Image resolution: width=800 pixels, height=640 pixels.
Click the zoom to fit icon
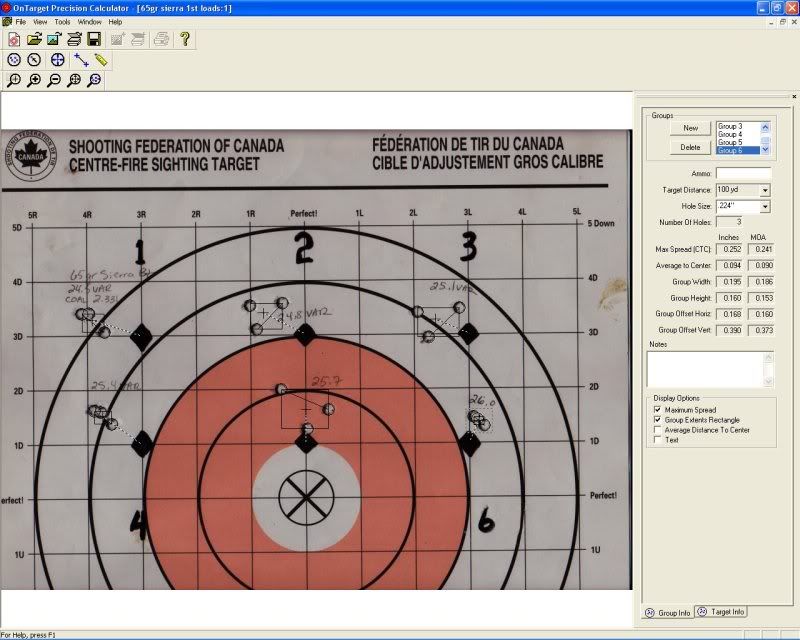tap(74, 80)
